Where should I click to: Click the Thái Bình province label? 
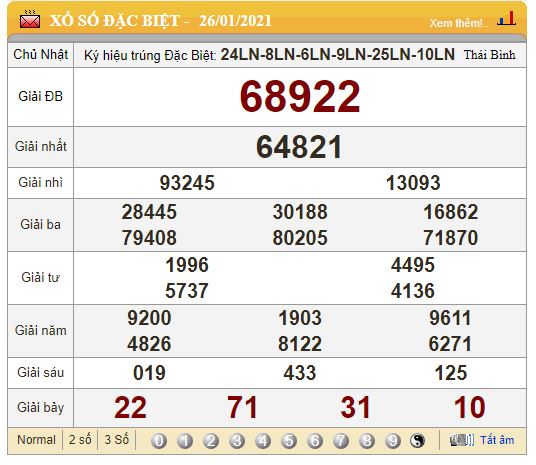point(490,55)
